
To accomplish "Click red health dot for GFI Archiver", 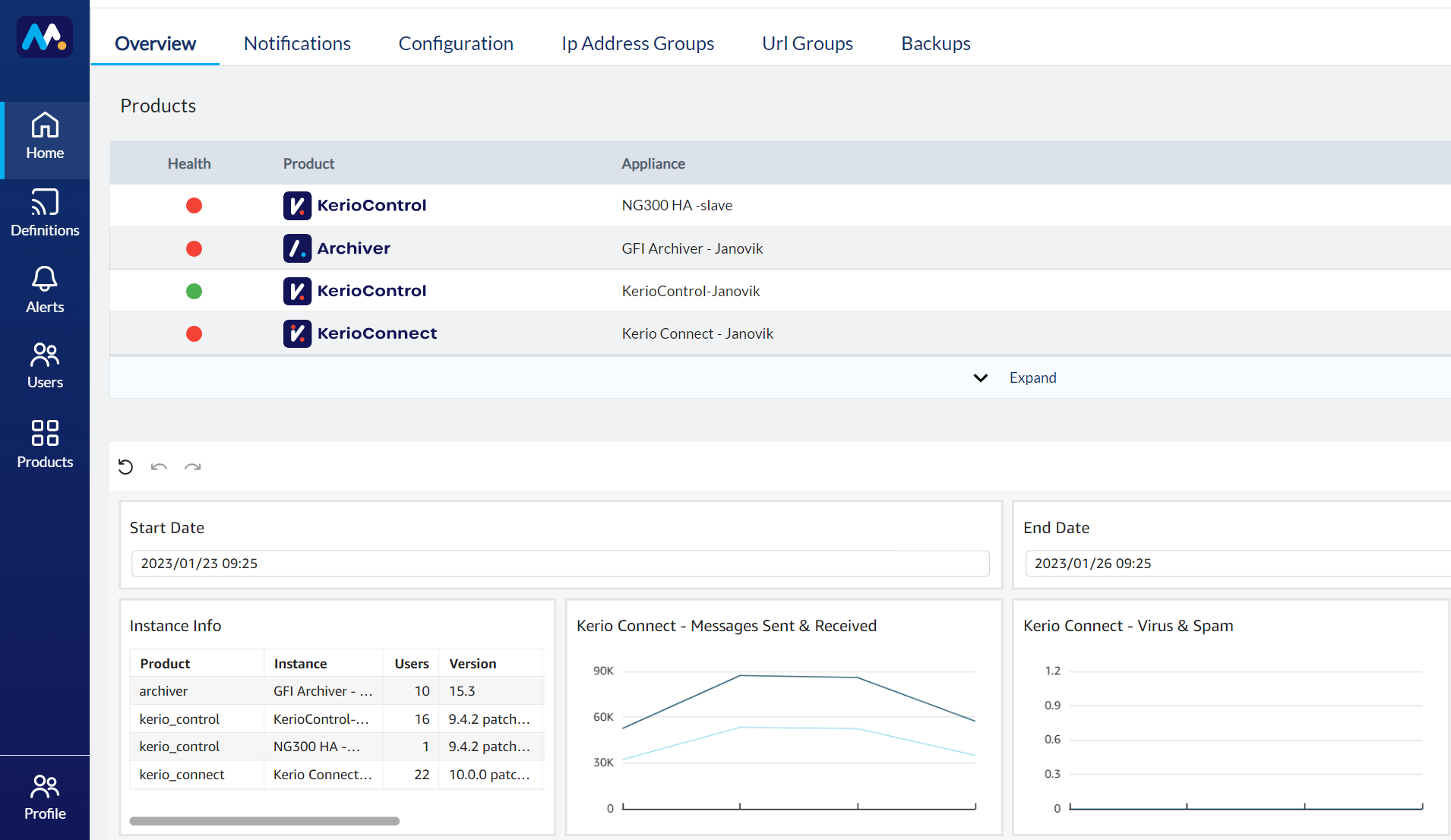I will click(194, 248).
